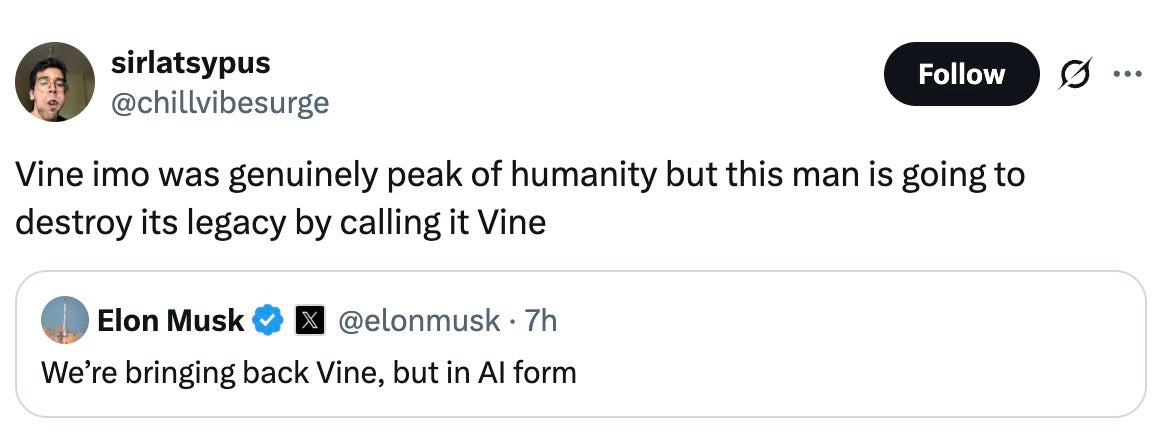Click the blue verified checkmark badge

coord(267,320)
